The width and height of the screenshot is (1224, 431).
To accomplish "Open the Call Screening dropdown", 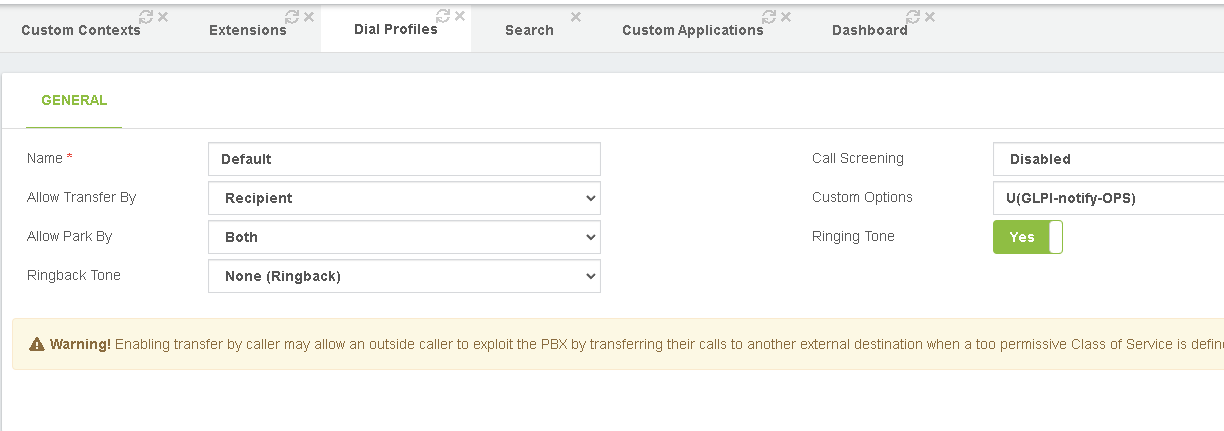I will tap(1108, 159).
